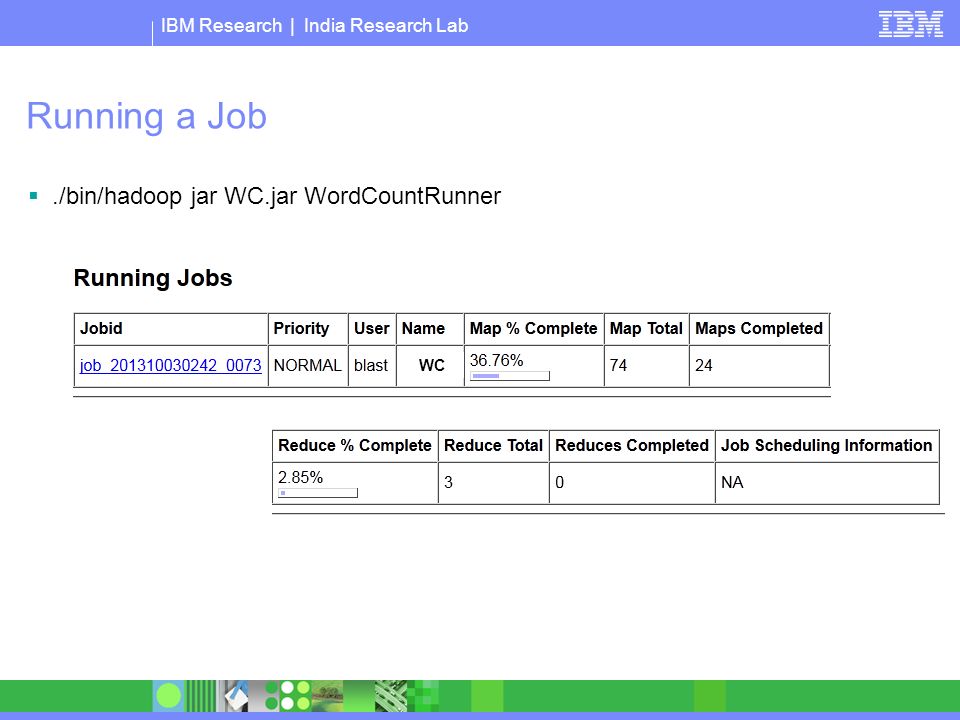
Task: Select 'Job Scheduling Information' header
Action: pyautogui.click(x=827, y=446)
